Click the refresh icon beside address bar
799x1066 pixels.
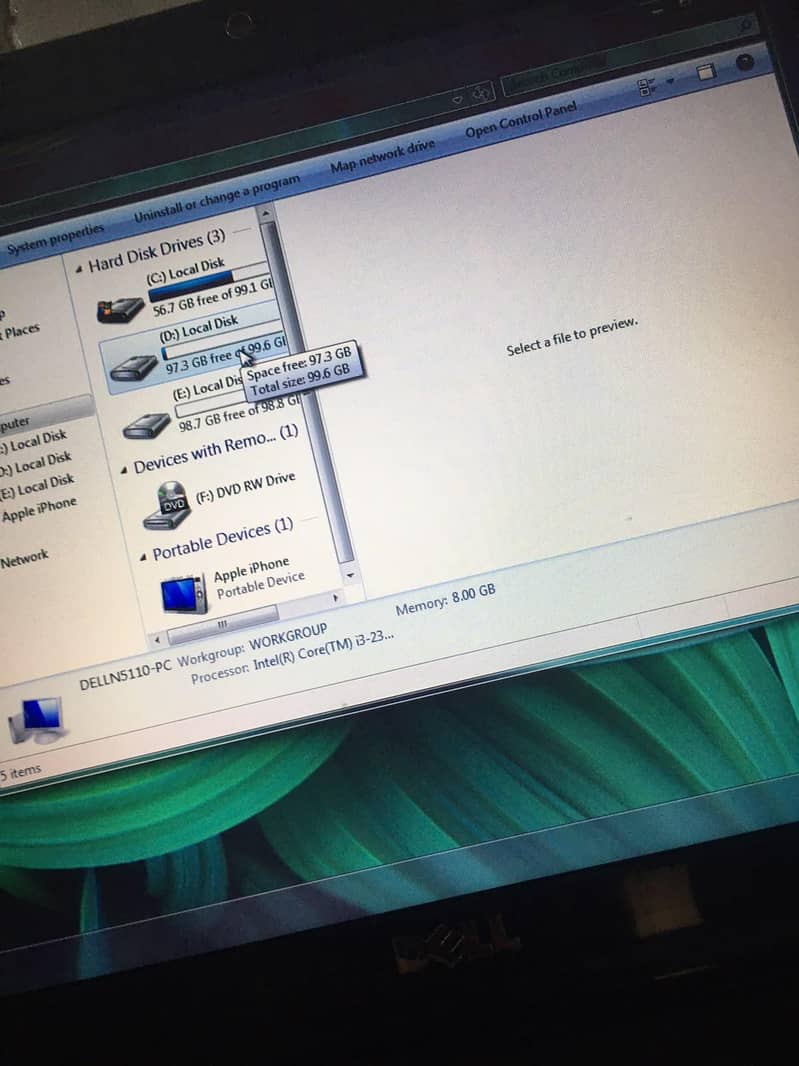point(481,93)
